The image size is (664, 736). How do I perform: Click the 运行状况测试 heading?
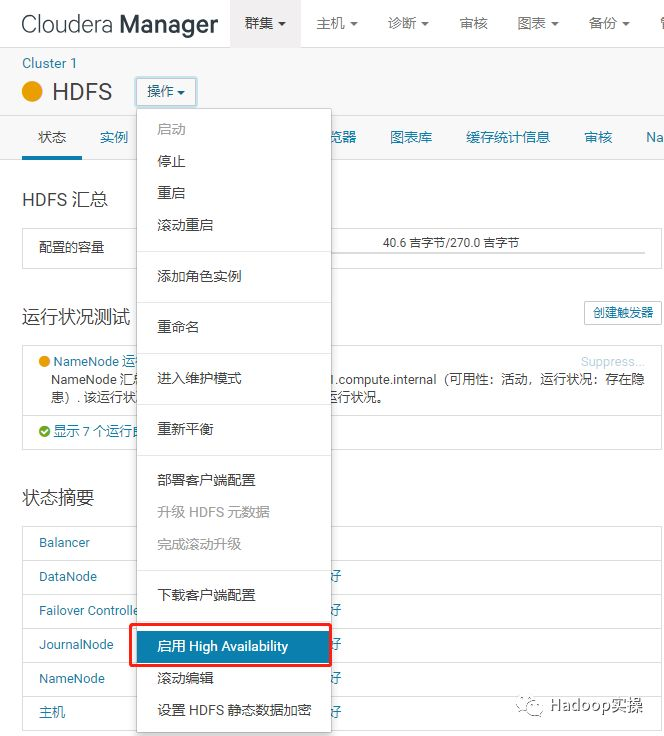click(x=76, y=317)
